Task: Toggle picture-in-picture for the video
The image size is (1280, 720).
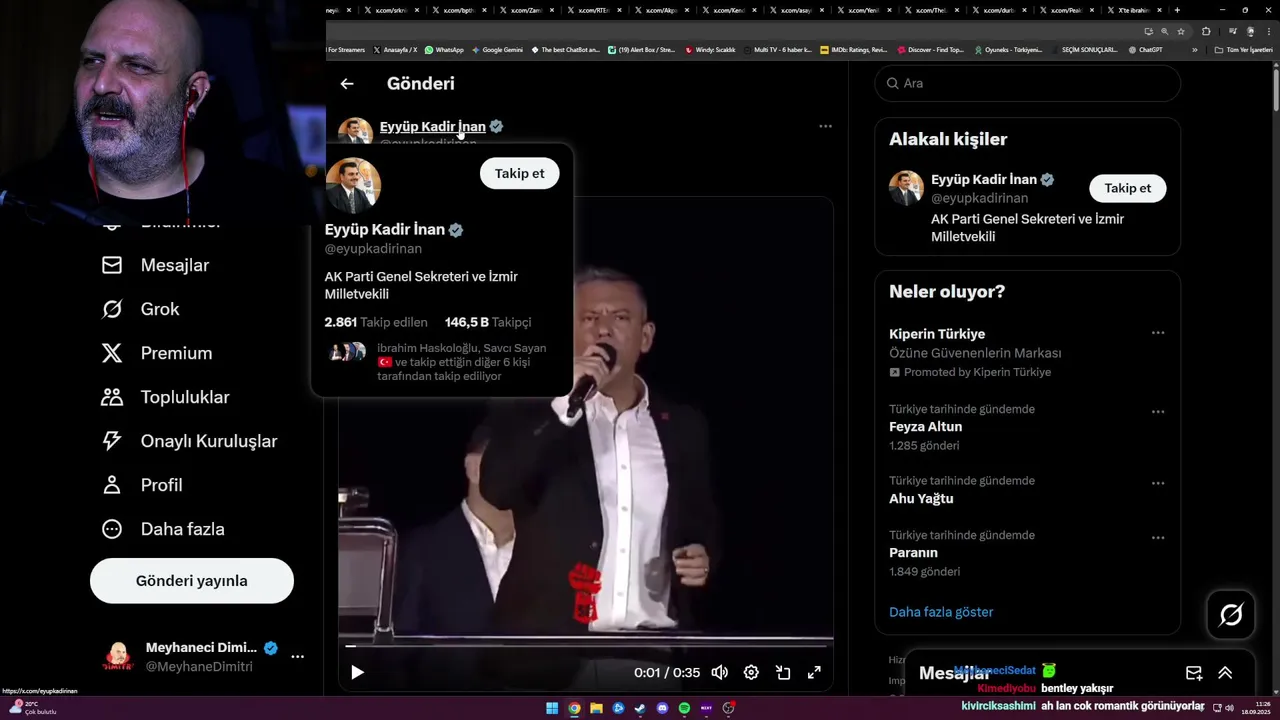Action: [783, 672]
